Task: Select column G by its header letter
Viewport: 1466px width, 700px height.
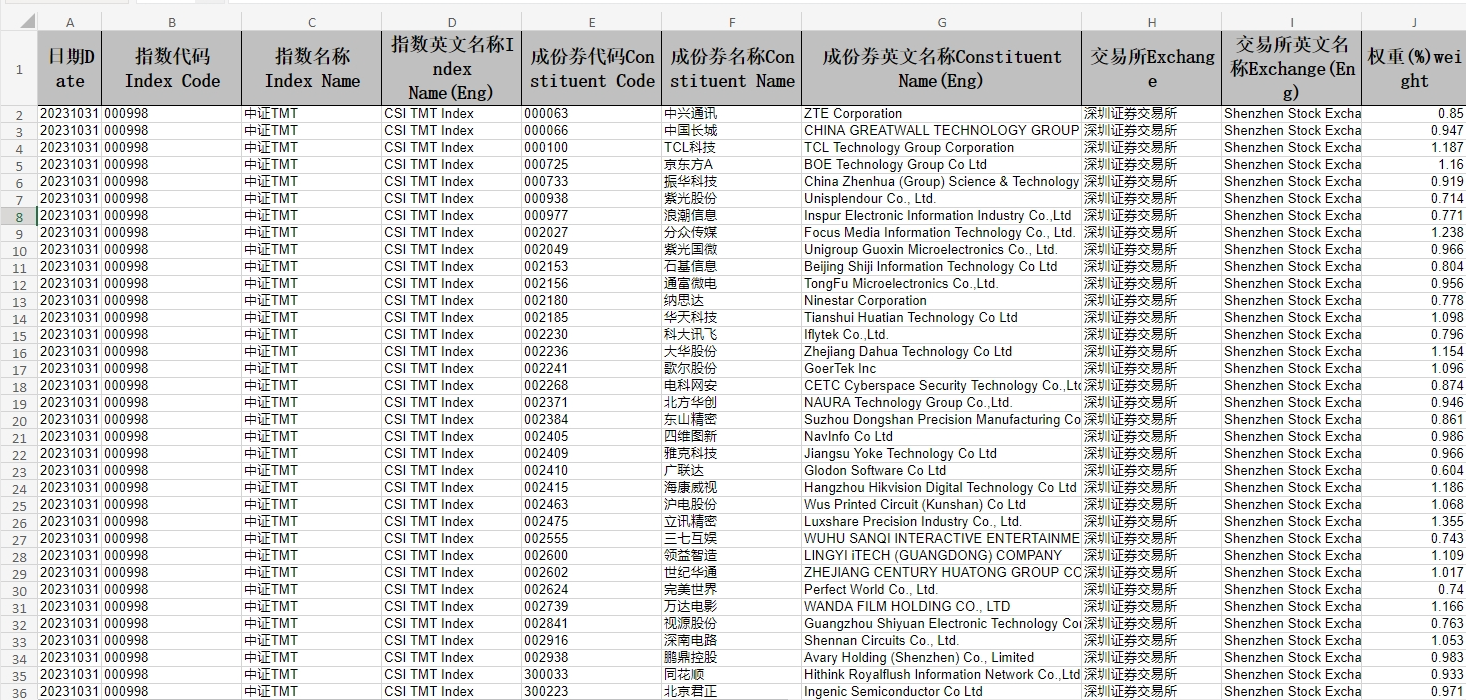Action: [x=942, y=21]
